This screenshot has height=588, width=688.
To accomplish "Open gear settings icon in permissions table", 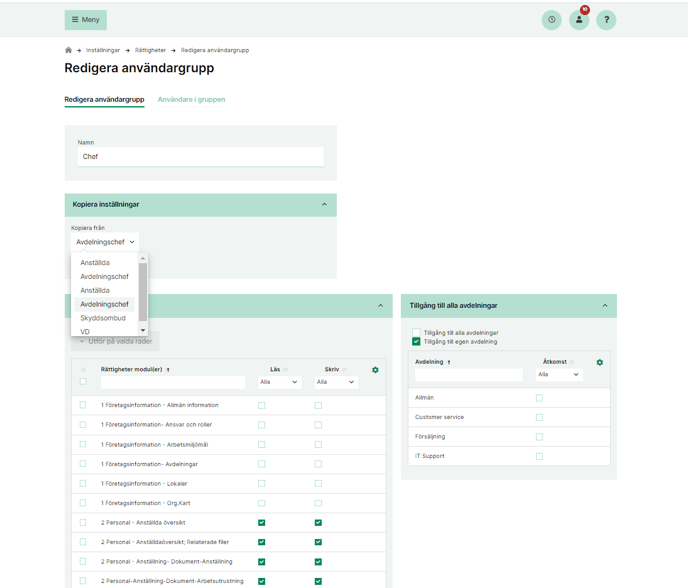I will [375, 370].
